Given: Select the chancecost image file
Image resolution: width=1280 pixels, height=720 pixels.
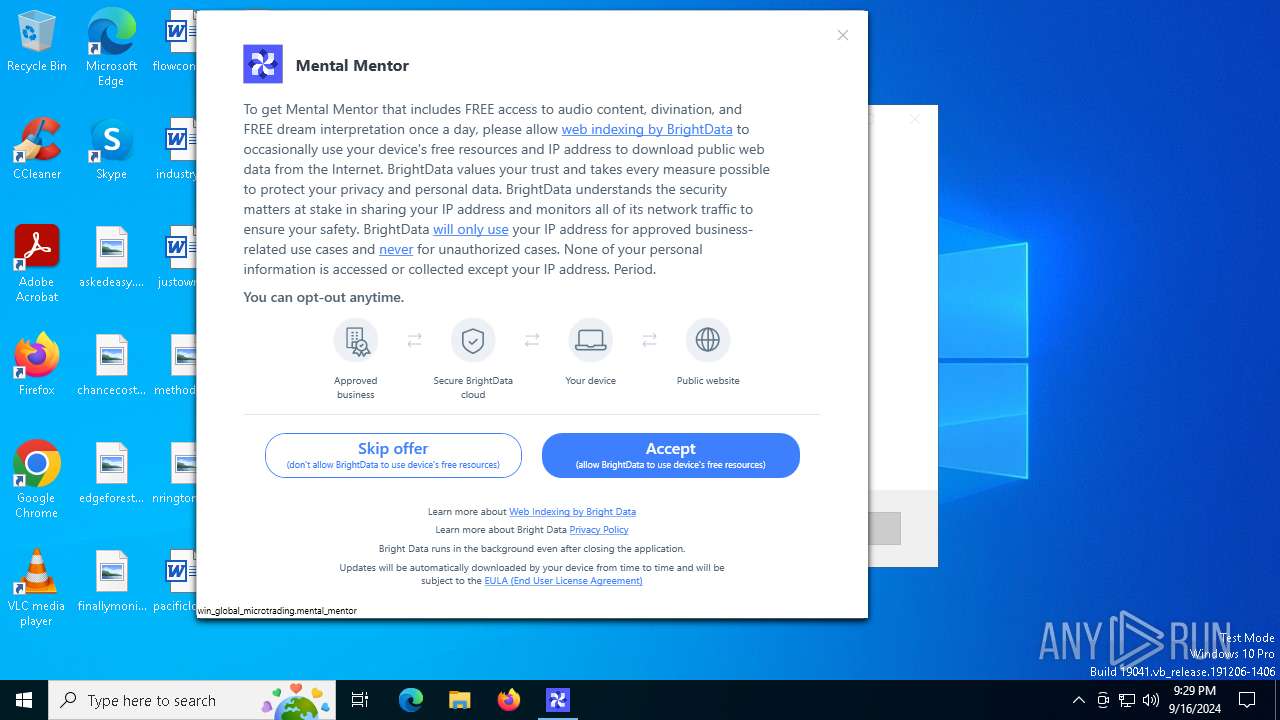Looking at the screenshot, I should pyautogui.click(x=111, y=366).
